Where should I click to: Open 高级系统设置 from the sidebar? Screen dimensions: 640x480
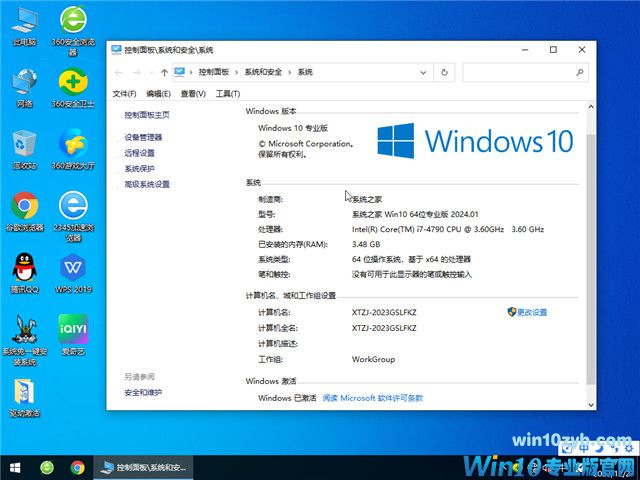(x=147, y=184)
